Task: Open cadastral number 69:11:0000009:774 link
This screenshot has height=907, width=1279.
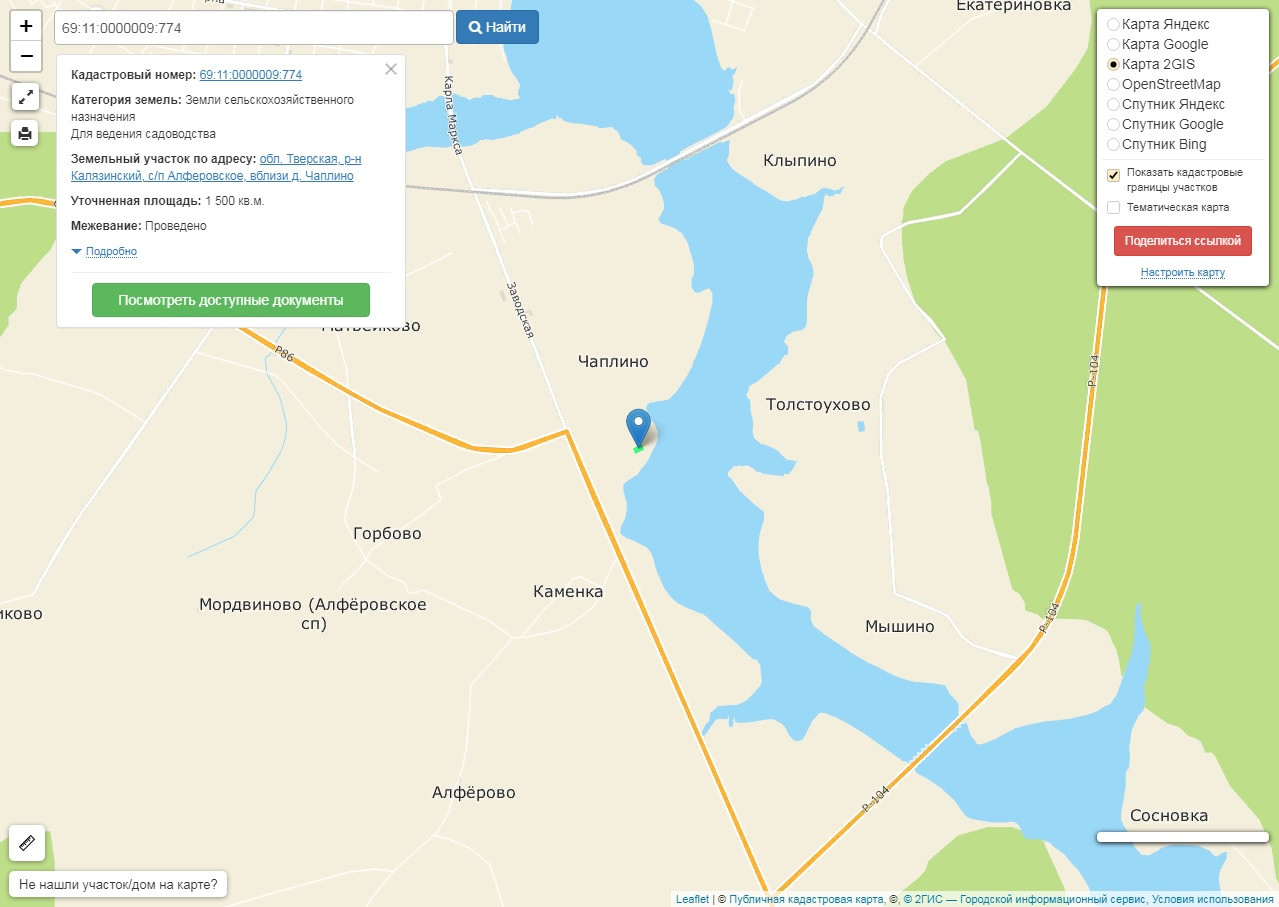Action: 251,75
